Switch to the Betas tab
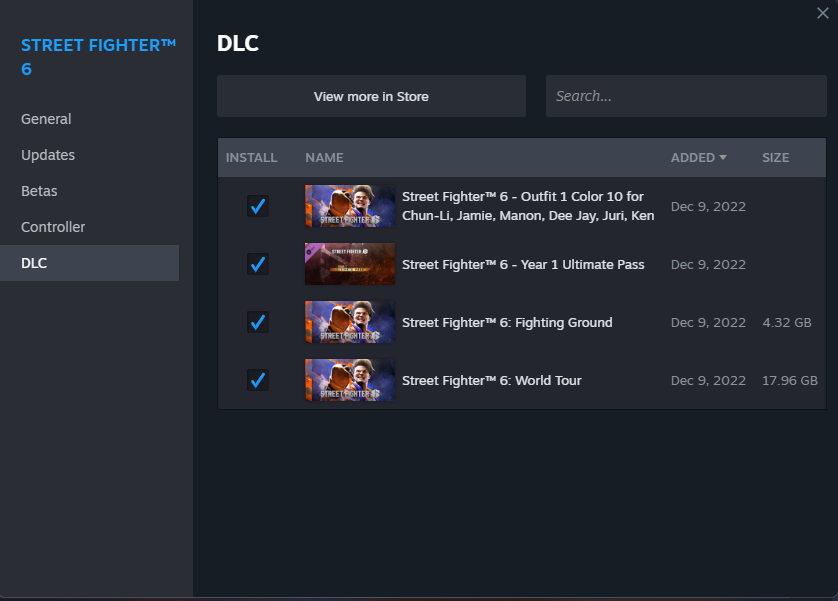This screenshot has height=601, width=838. pyautogui.click(x=39, y=191)
